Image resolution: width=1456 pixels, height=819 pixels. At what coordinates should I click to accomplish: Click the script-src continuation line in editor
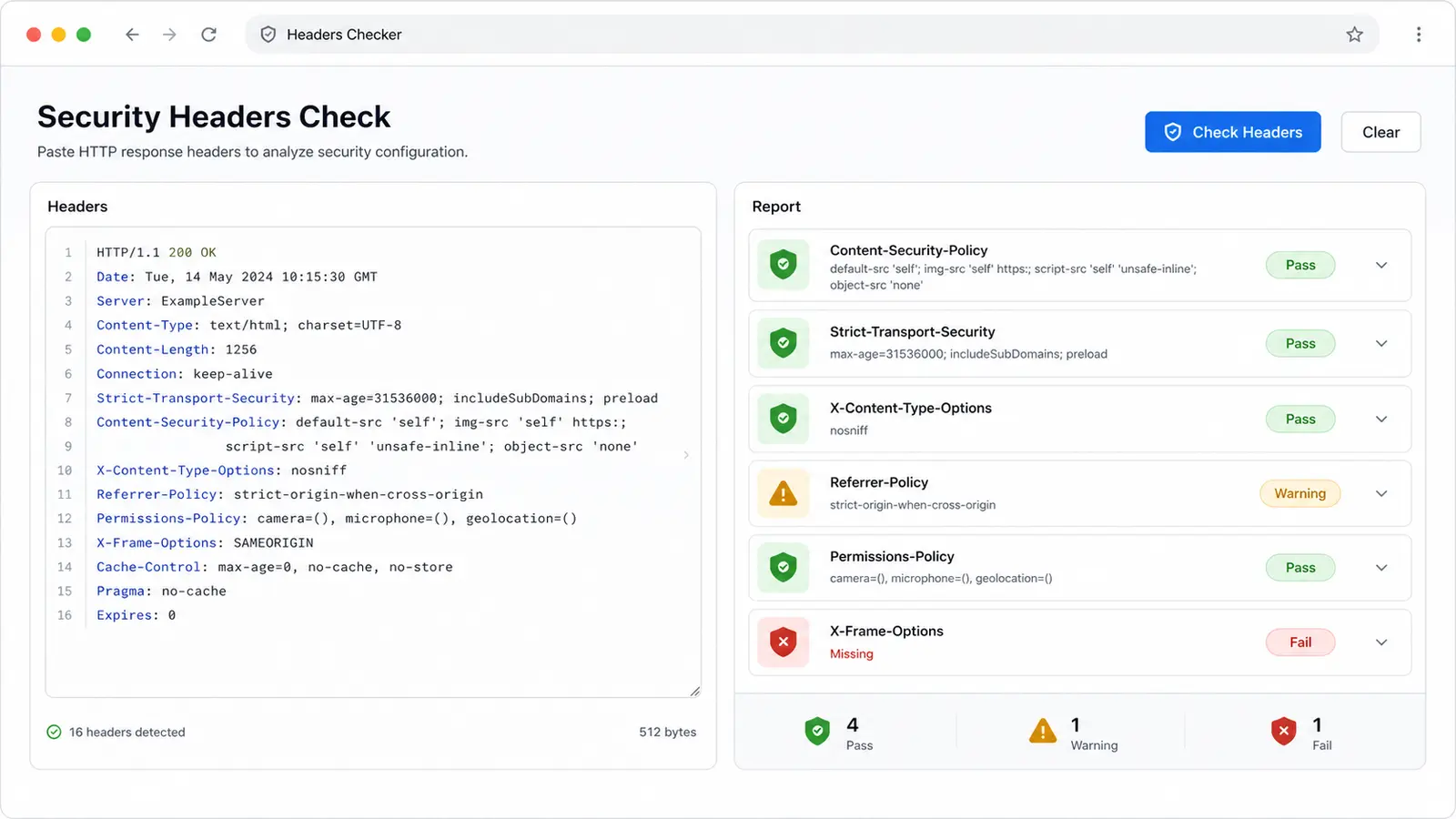(x=431, y=446)
